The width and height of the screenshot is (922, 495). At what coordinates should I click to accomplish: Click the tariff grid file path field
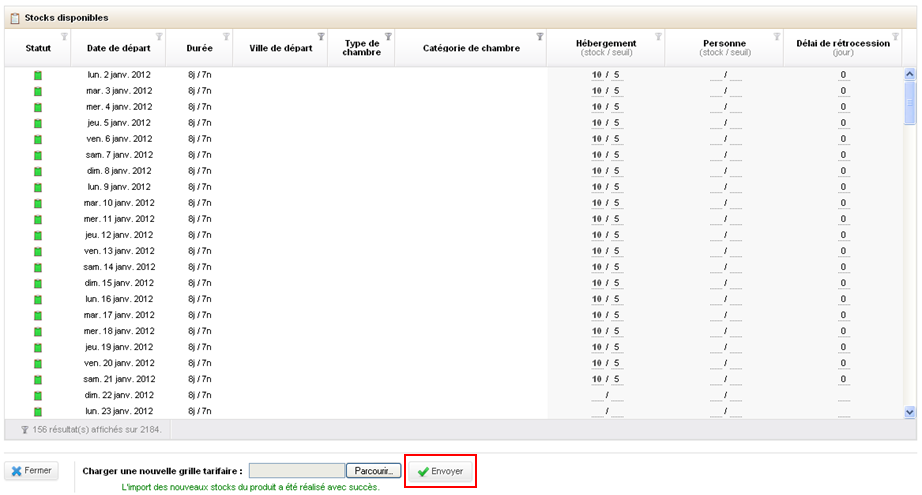296,470
